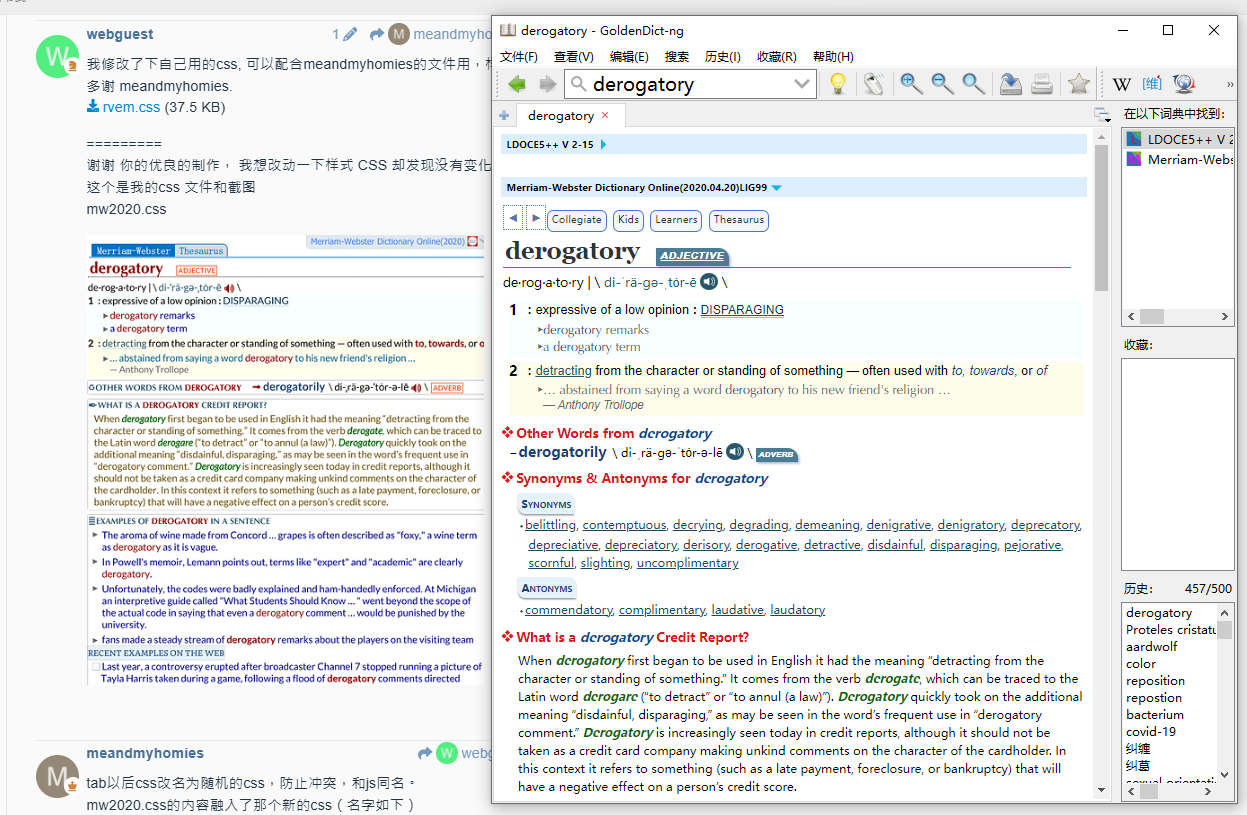Screen dimensions: 1247x815
Task: Open a new tab with plus icon
Action: tap(504, 116)
